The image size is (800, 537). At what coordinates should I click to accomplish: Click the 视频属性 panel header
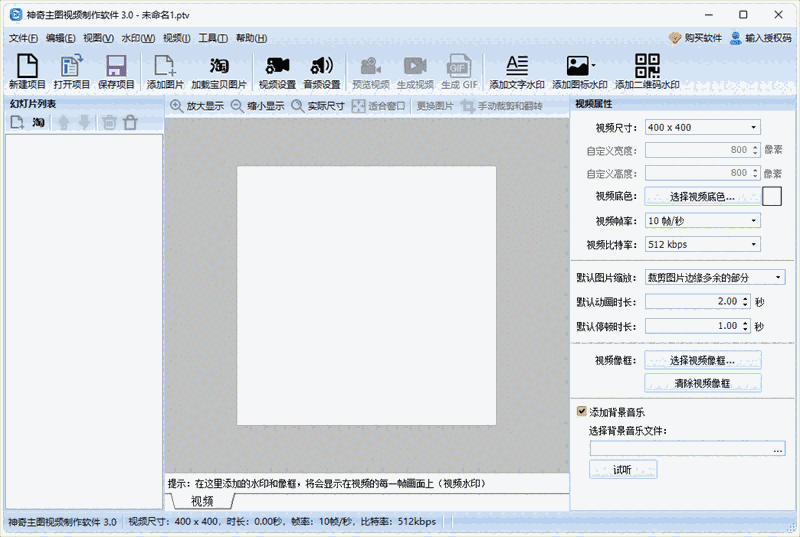coord(682,104)
